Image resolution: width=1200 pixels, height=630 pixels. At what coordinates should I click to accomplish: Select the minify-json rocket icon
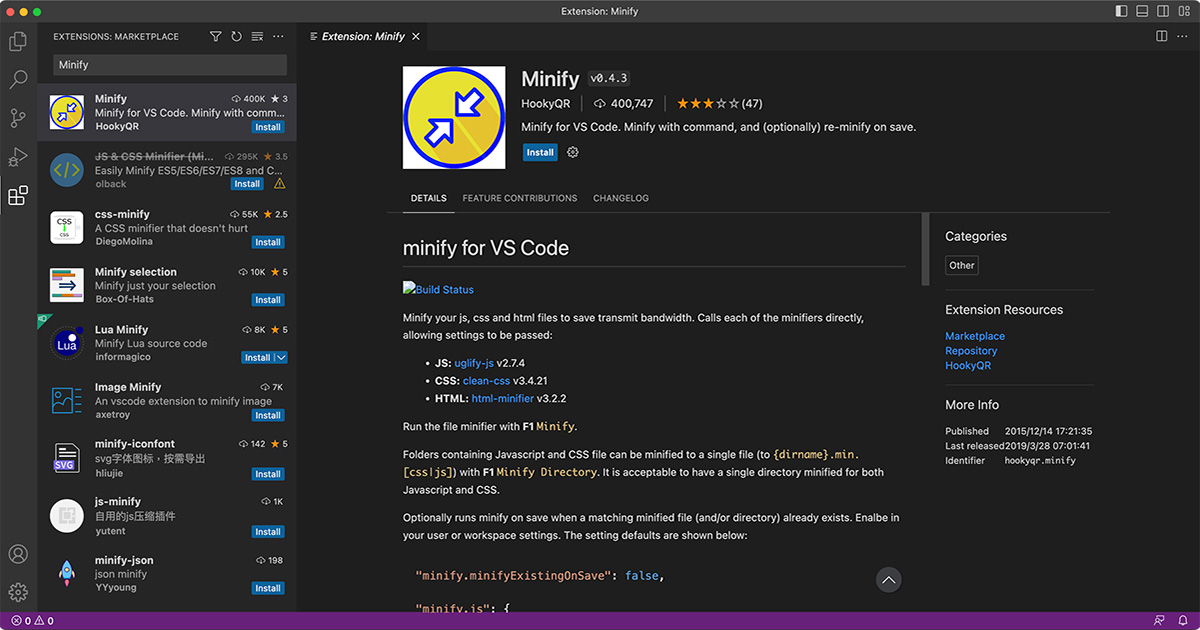[x=67, y=573]
